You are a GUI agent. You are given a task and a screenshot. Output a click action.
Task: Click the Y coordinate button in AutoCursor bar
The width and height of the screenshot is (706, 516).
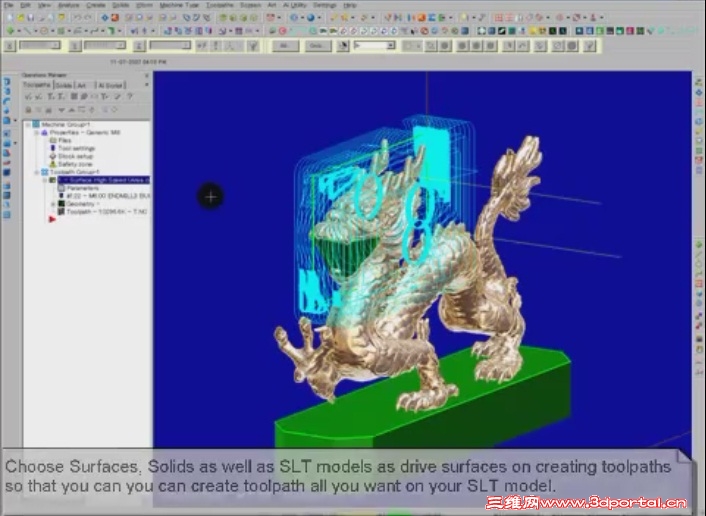[x=76, y=46]
